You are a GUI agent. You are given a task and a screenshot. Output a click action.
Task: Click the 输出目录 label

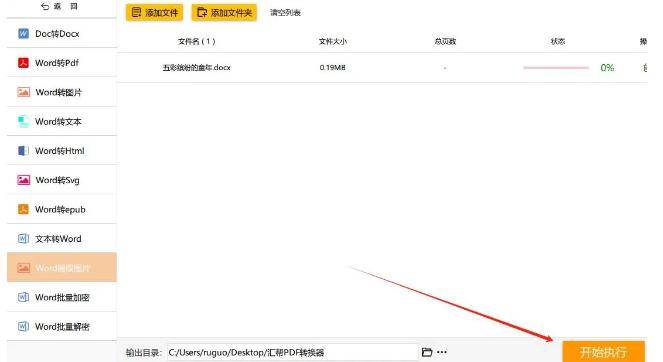pyautogui.click(x=144, y=352)
